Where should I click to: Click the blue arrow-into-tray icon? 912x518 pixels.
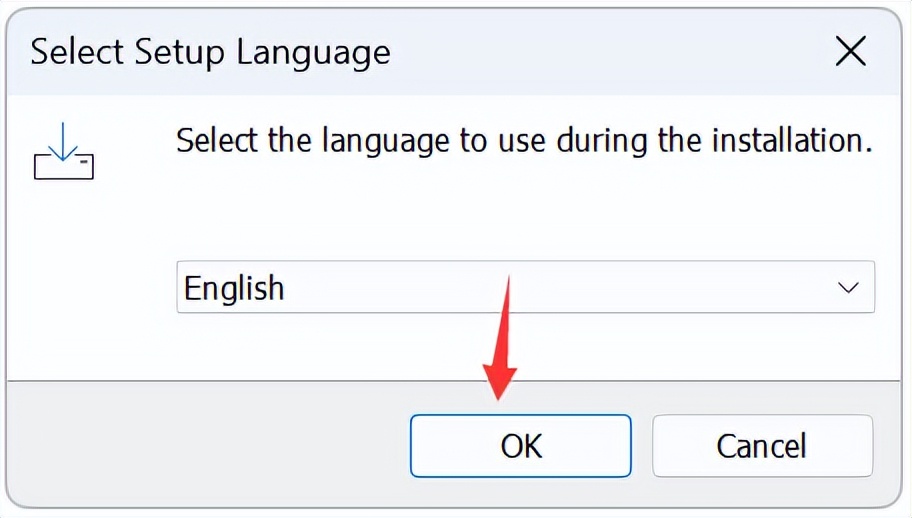(x=64, y=151)
